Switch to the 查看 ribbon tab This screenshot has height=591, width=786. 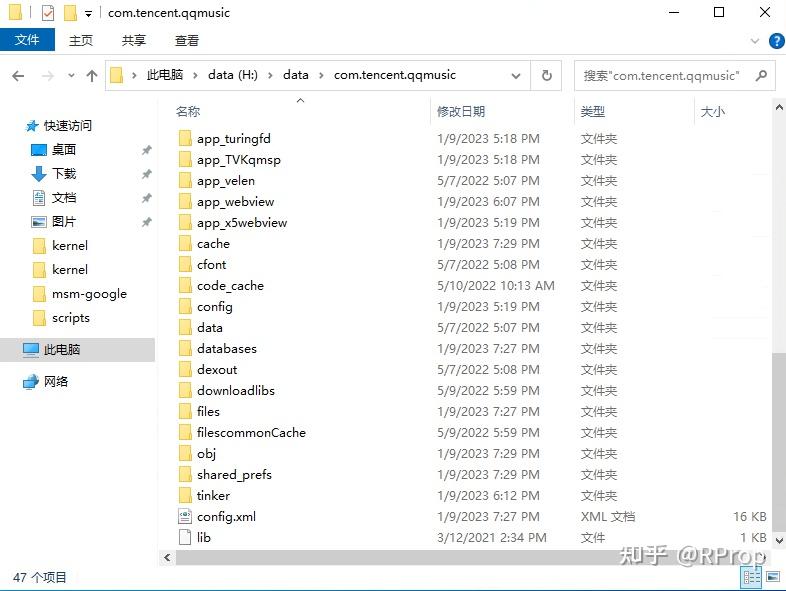(186, 40)
